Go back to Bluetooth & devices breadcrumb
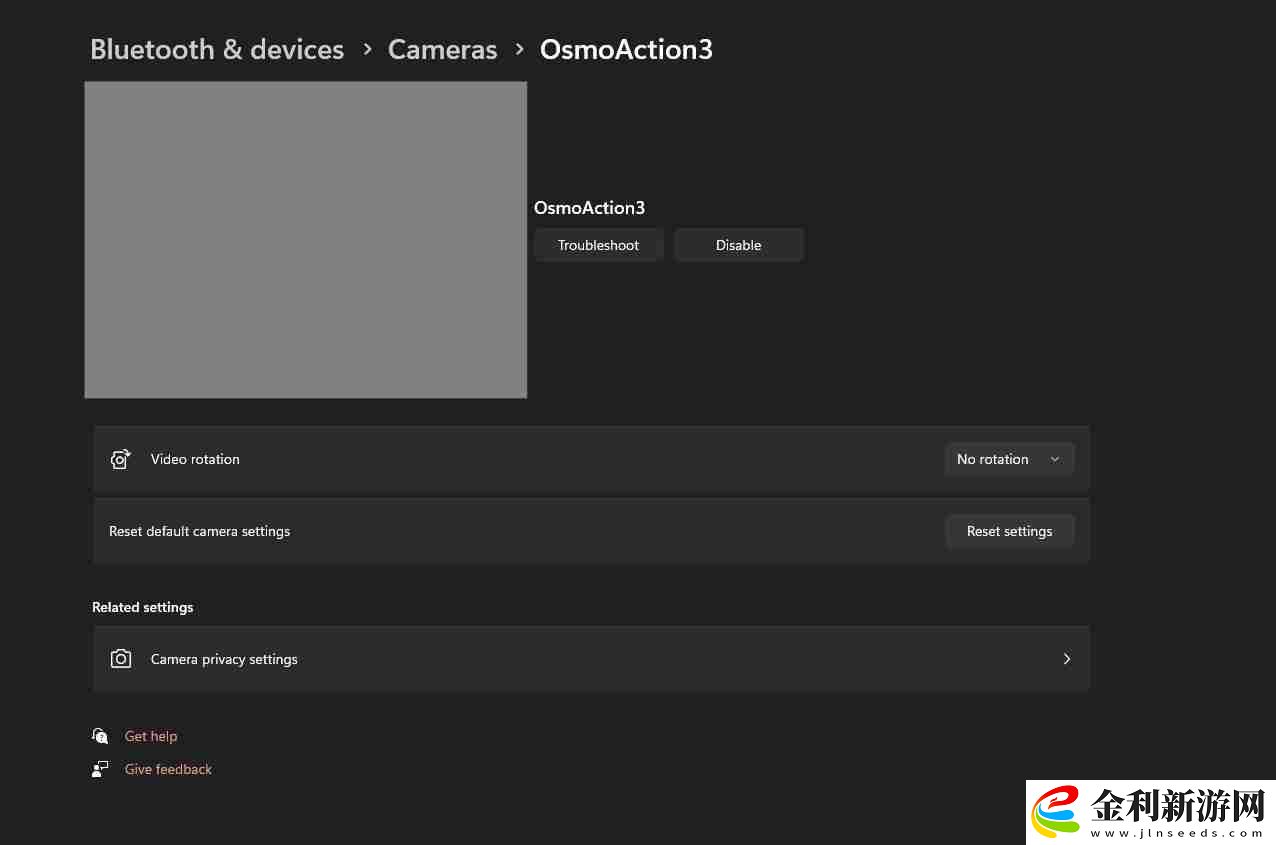The height and width of the screenshot is (845, 1276). point(217,49)
